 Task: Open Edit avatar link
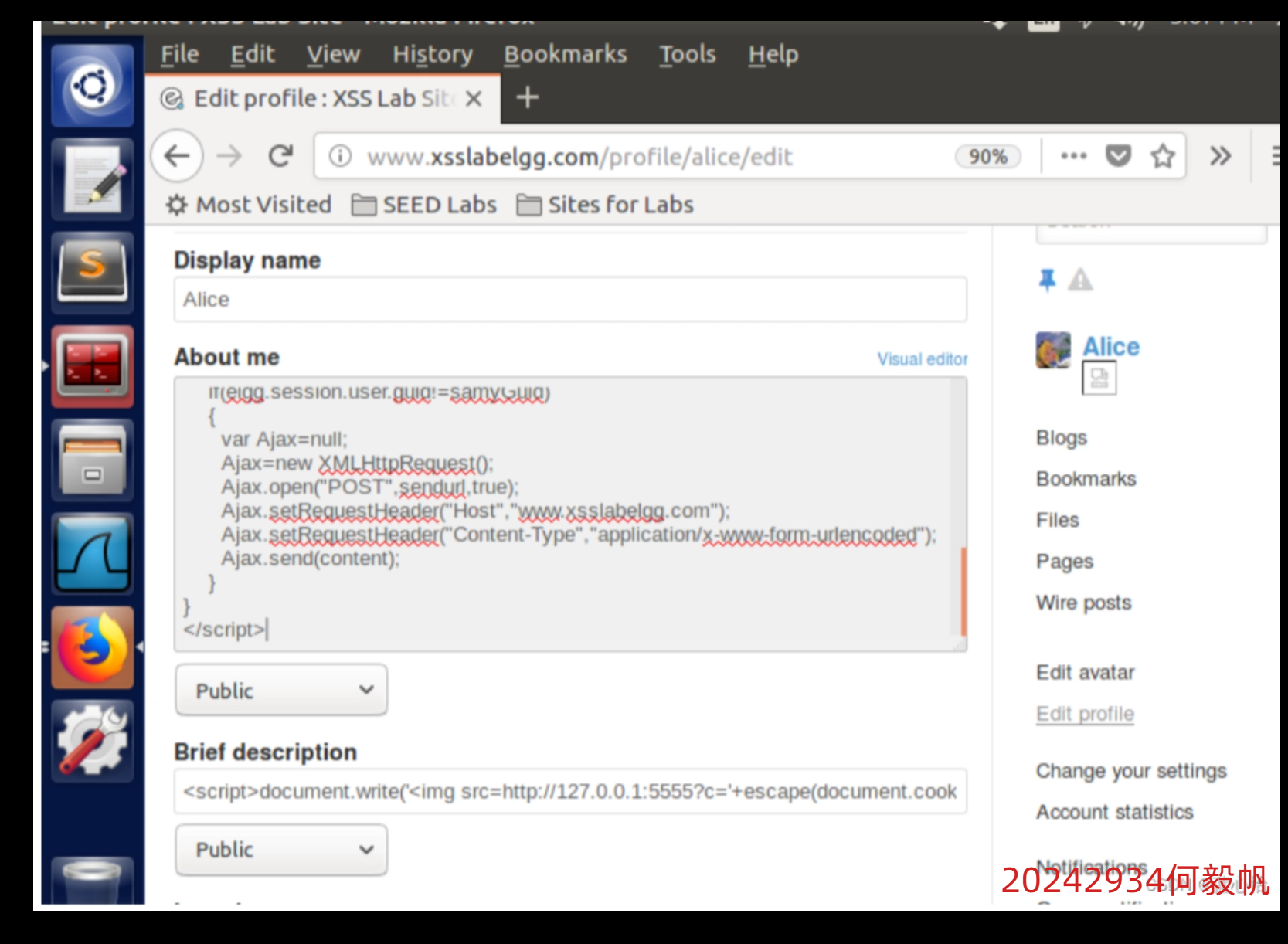1086,672
